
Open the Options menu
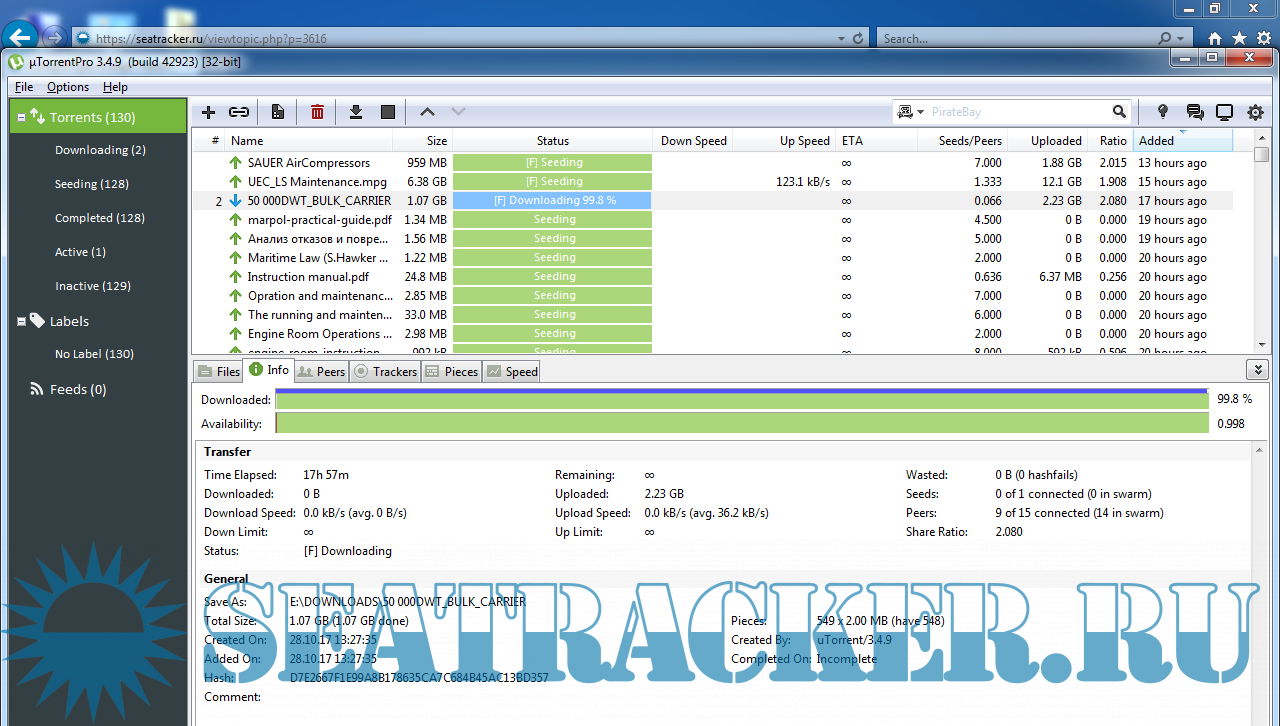click(x=68, y=87)
